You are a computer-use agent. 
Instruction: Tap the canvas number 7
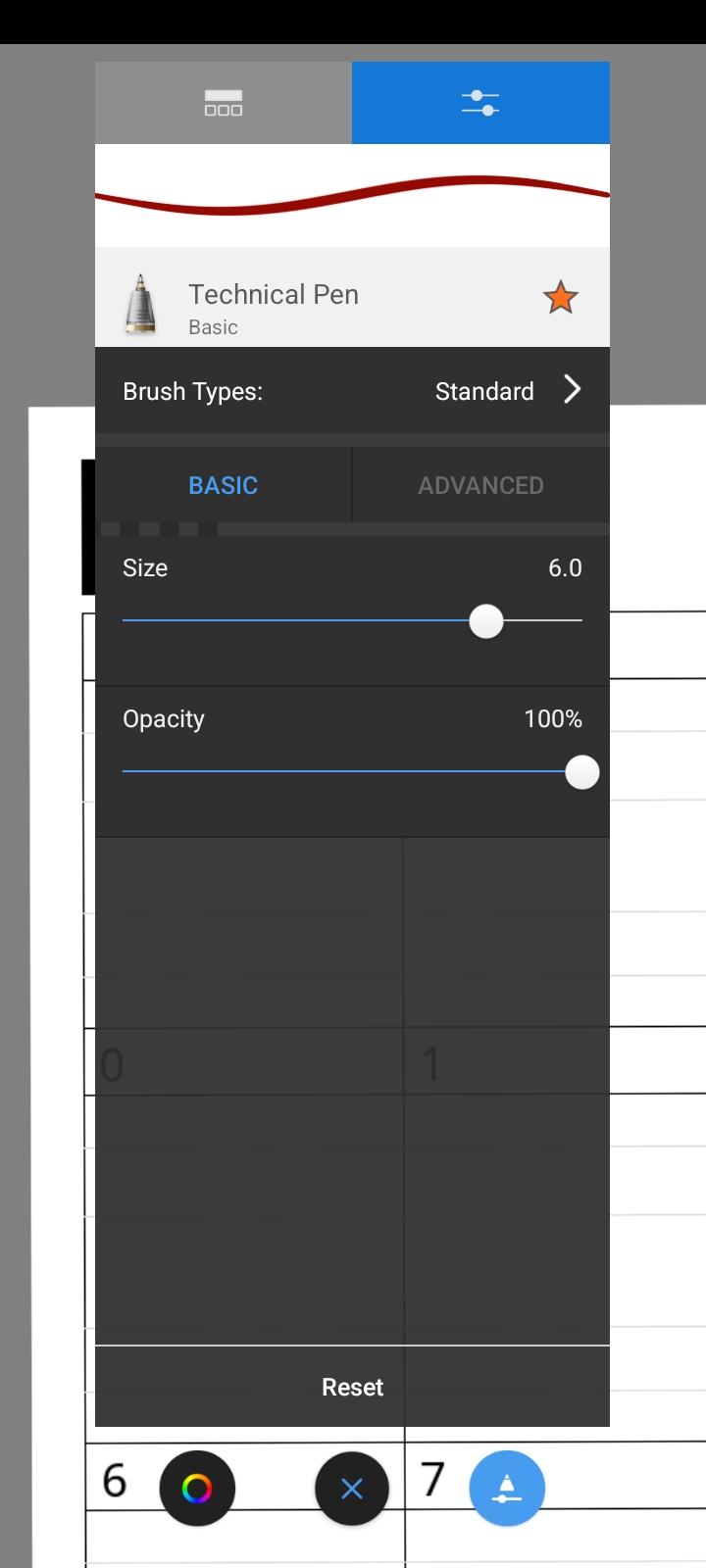click(x=432, y=1480)
